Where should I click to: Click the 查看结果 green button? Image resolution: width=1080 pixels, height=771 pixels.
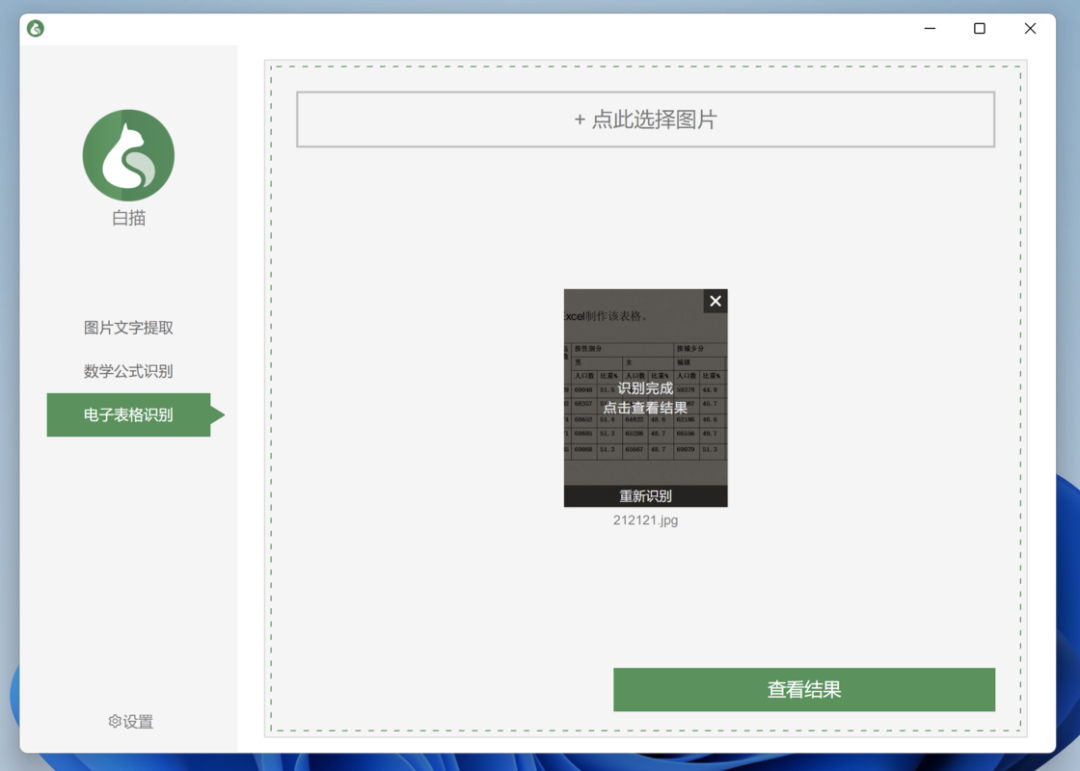tap(804, 689)
